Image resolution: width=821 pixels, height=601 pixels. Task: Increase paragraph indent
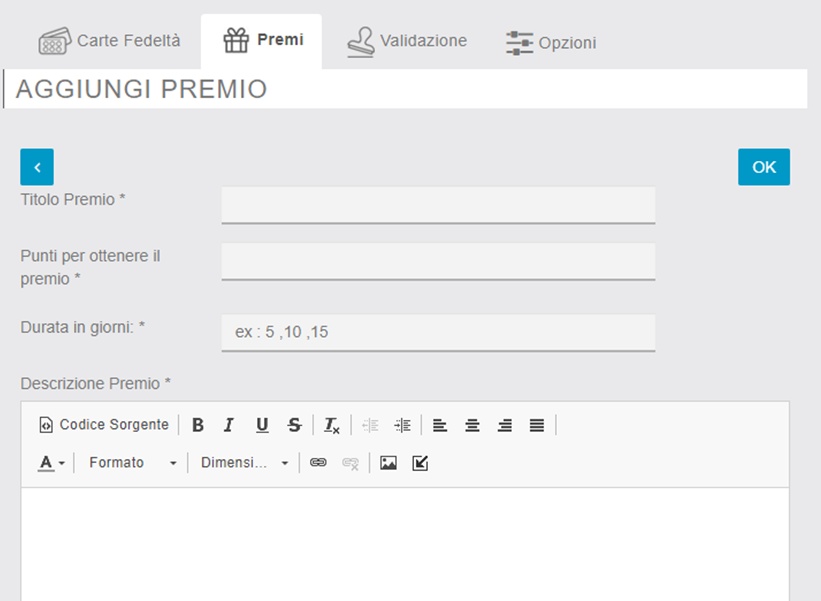click(402, 425)
